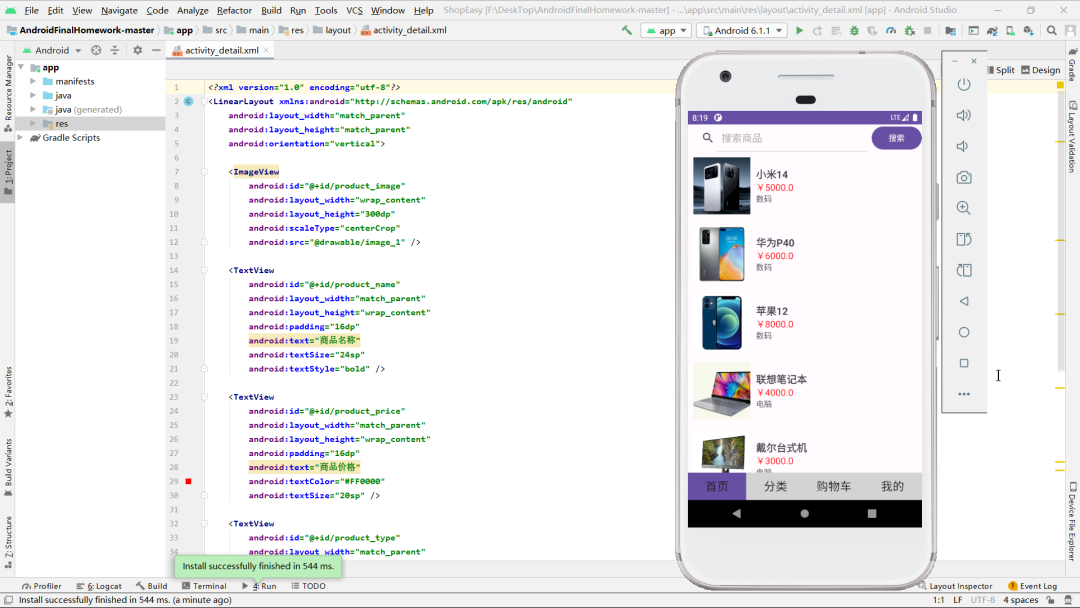Click emulator Overview square in side toolbar
1080x608 pixels.
[x=964, y=363]
